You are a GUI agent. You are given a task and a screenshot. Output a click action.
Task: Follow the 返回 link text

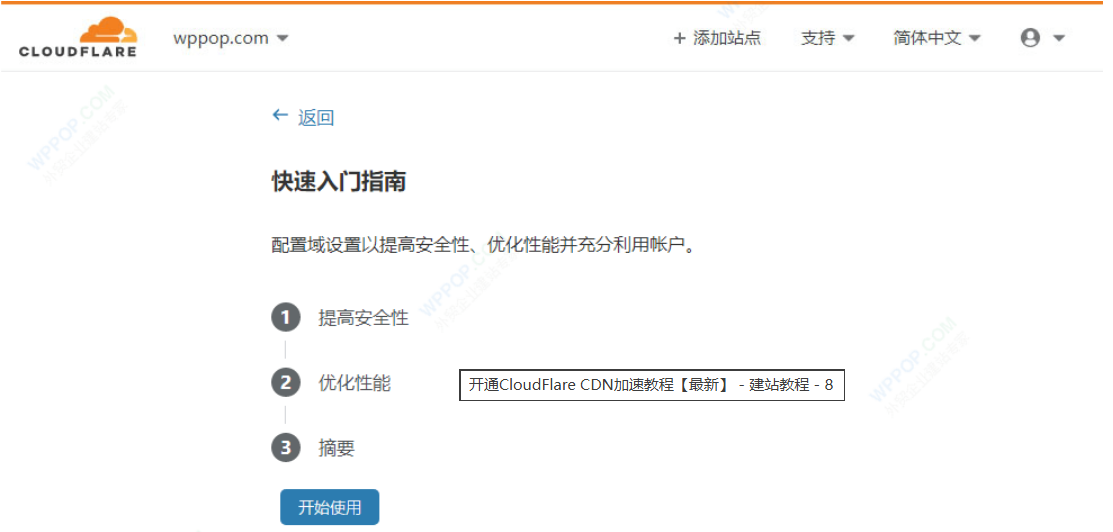[316, 118]
